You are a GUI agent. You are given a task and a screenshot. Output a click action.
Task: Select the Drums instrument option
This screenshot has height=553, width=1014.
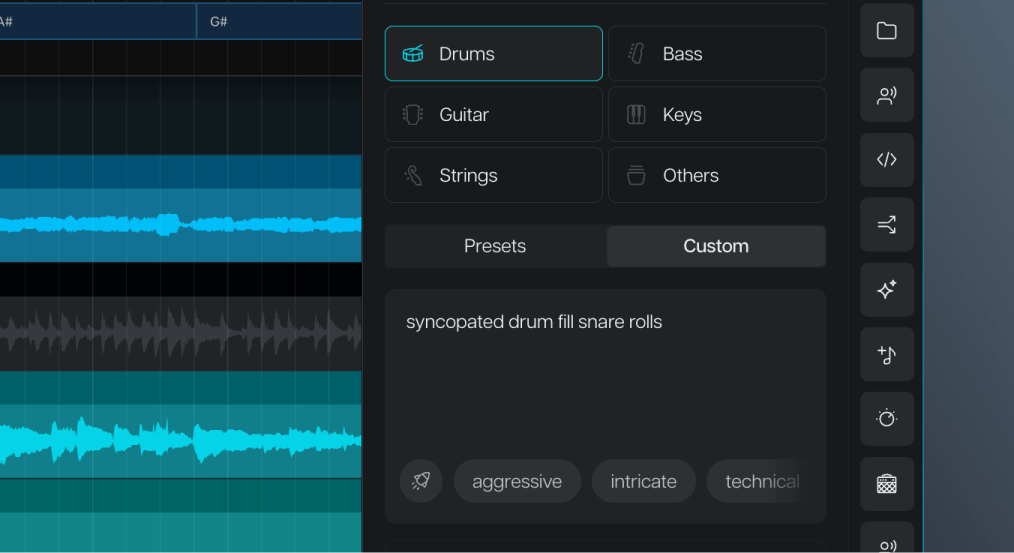pos(493,54)
